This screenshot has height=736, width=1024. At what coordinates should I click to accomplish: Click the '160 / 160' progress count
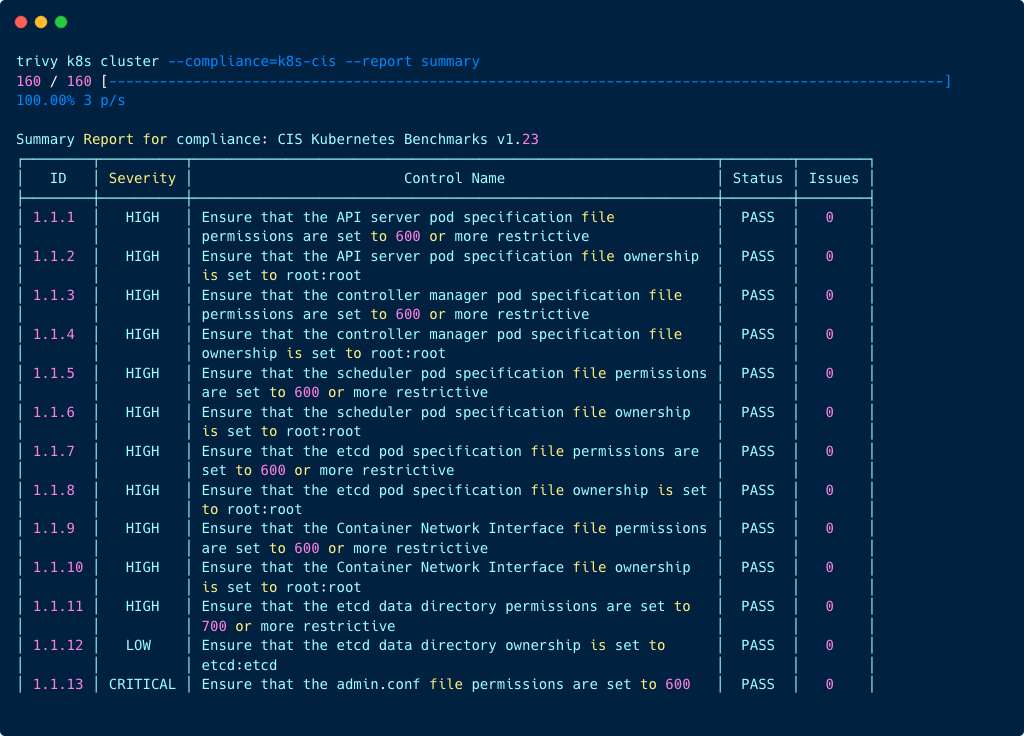pyautogui.click(x=54, y=81)
